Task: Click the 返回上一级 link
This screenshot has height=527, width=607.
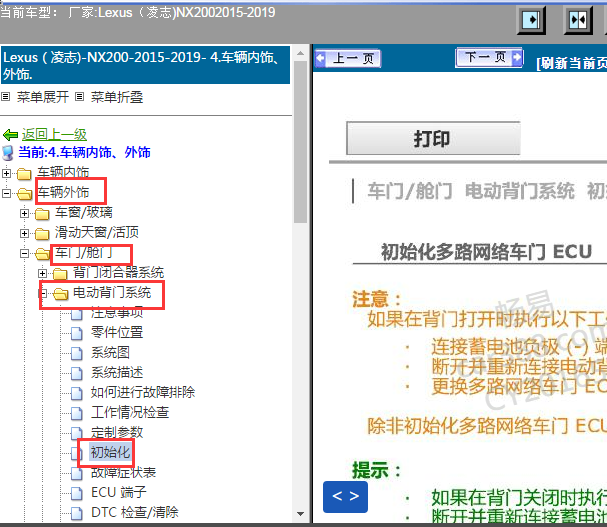Action: coord(54,134)
